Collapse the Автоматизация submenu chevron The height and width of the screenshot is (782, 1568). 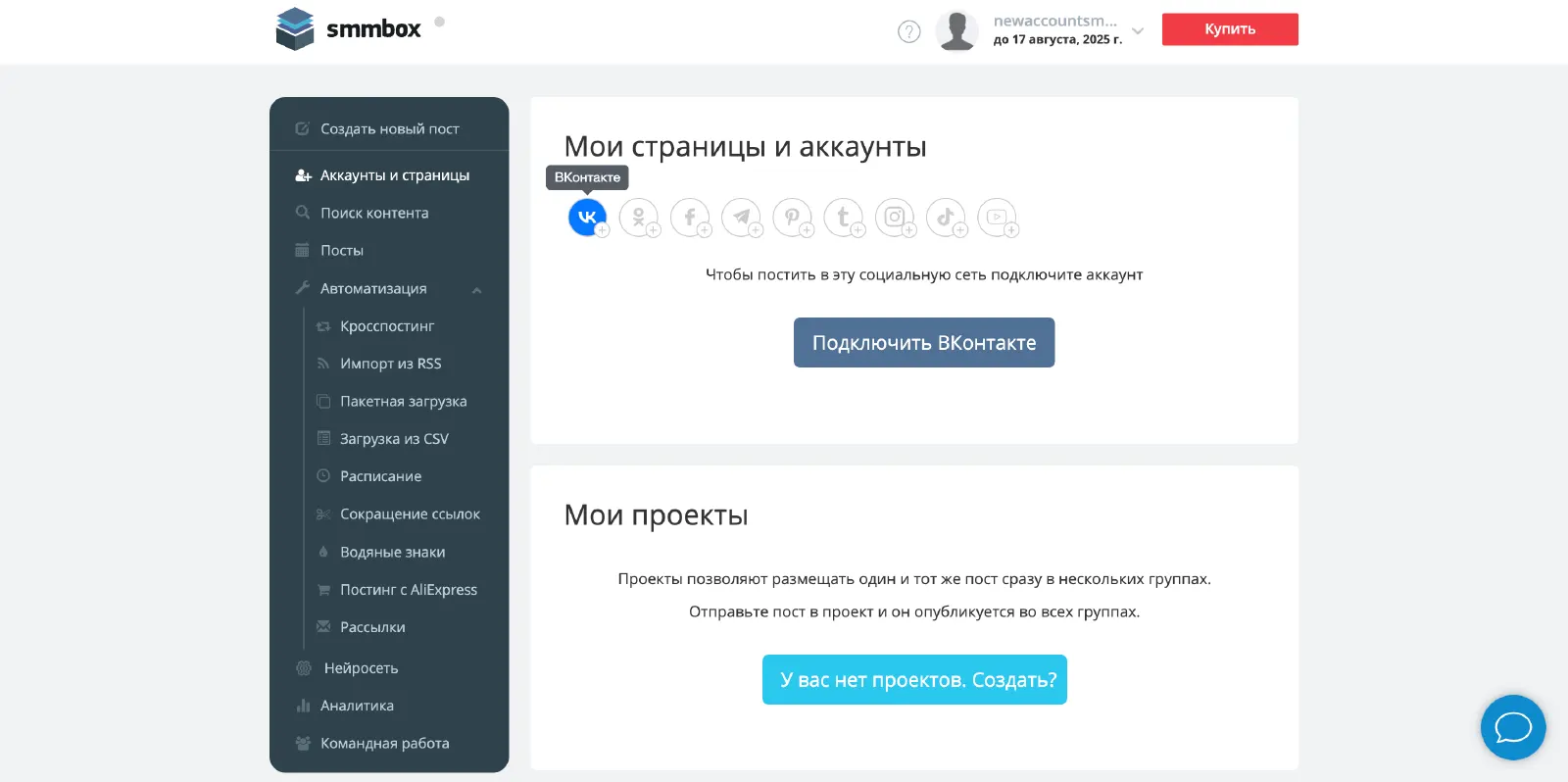(x=477, y=290)
